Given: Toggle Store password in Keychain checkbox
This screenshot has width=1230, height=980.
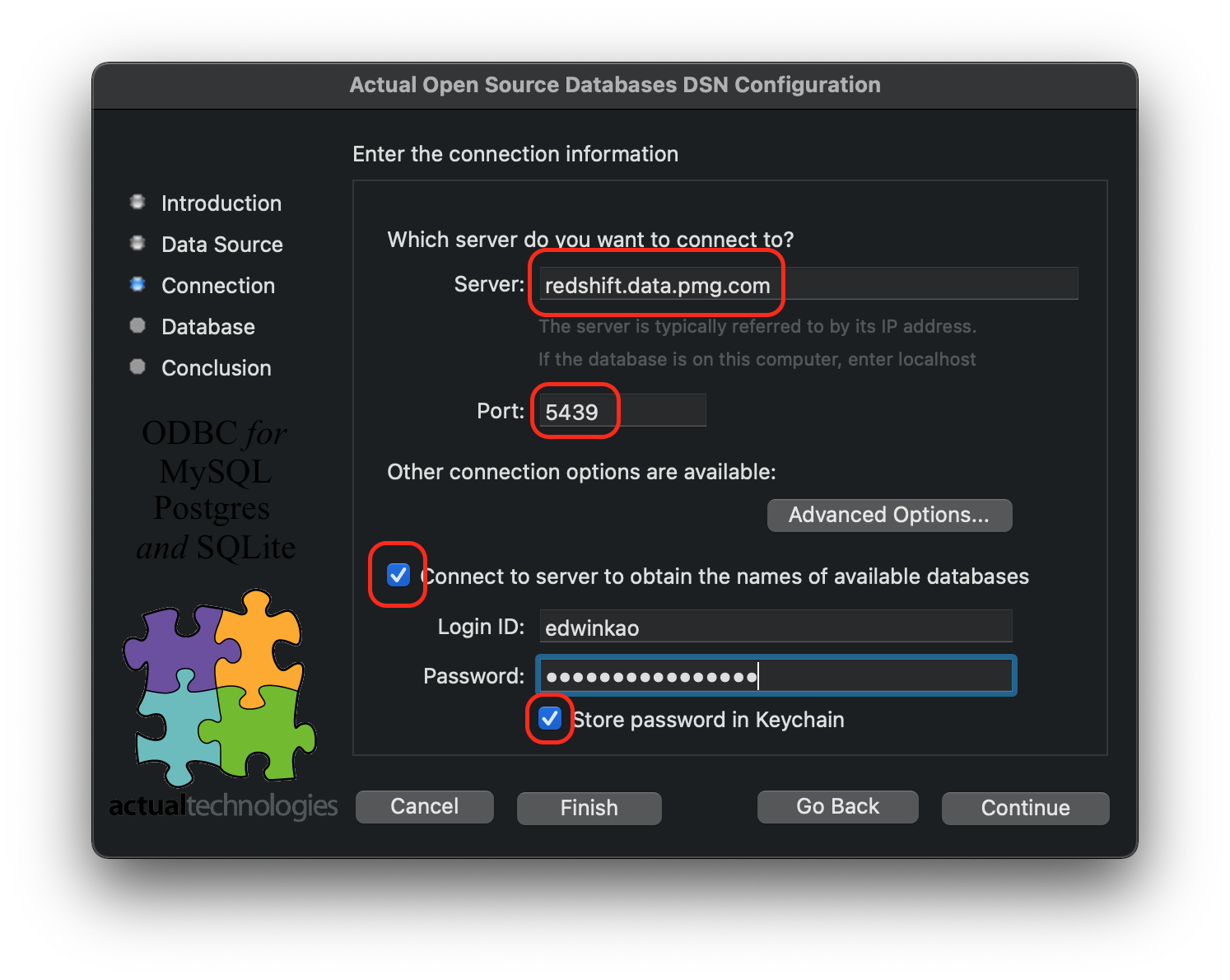Looking at the screenshot, I should pyautogui.click(x=550, y=718).
